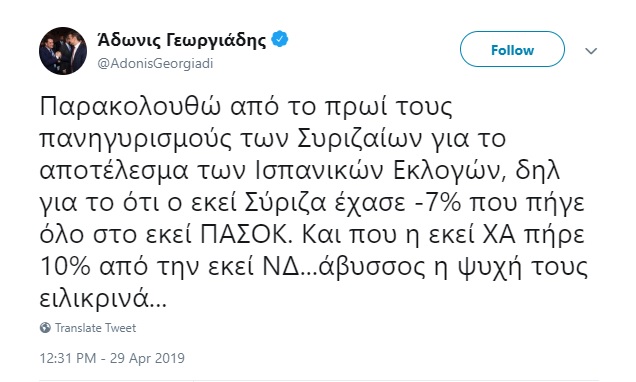Click the 10% figure in the tweet
636x382 pixels.
[65, 267]
